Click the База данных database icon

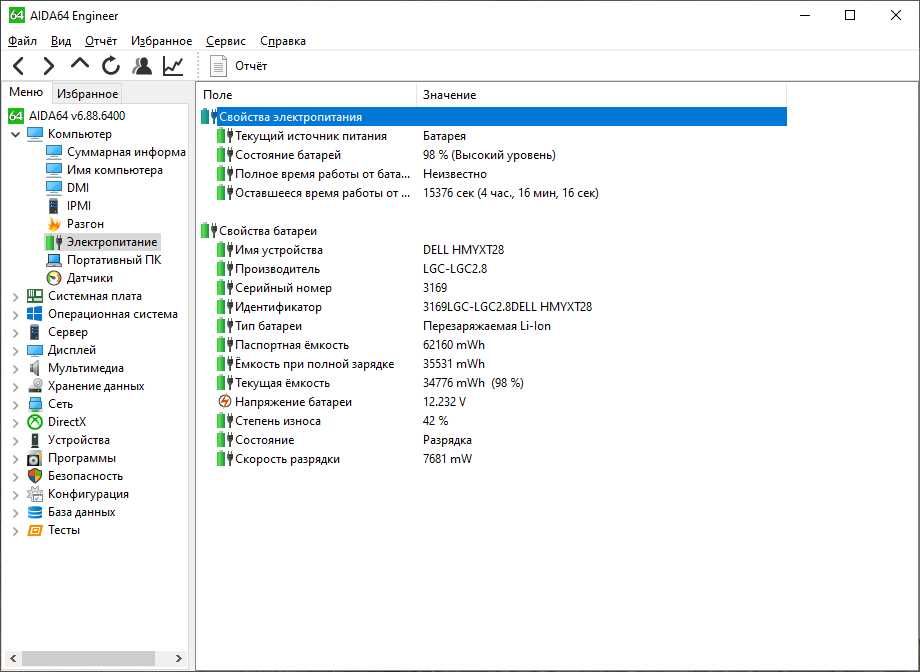coord(35,512)
